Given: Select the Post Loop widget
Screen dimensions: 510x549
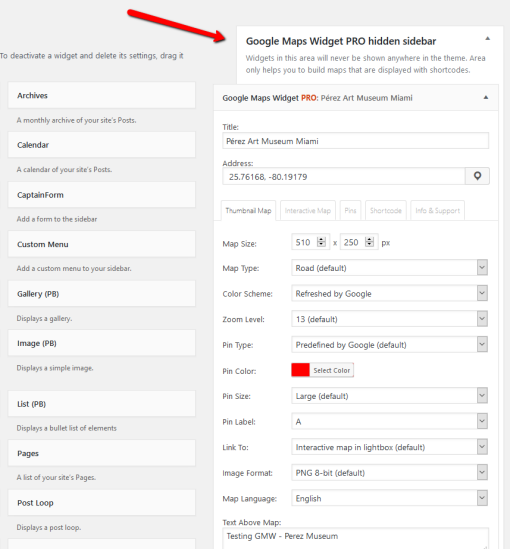Looking at the screenshot, I should point(102,502).
